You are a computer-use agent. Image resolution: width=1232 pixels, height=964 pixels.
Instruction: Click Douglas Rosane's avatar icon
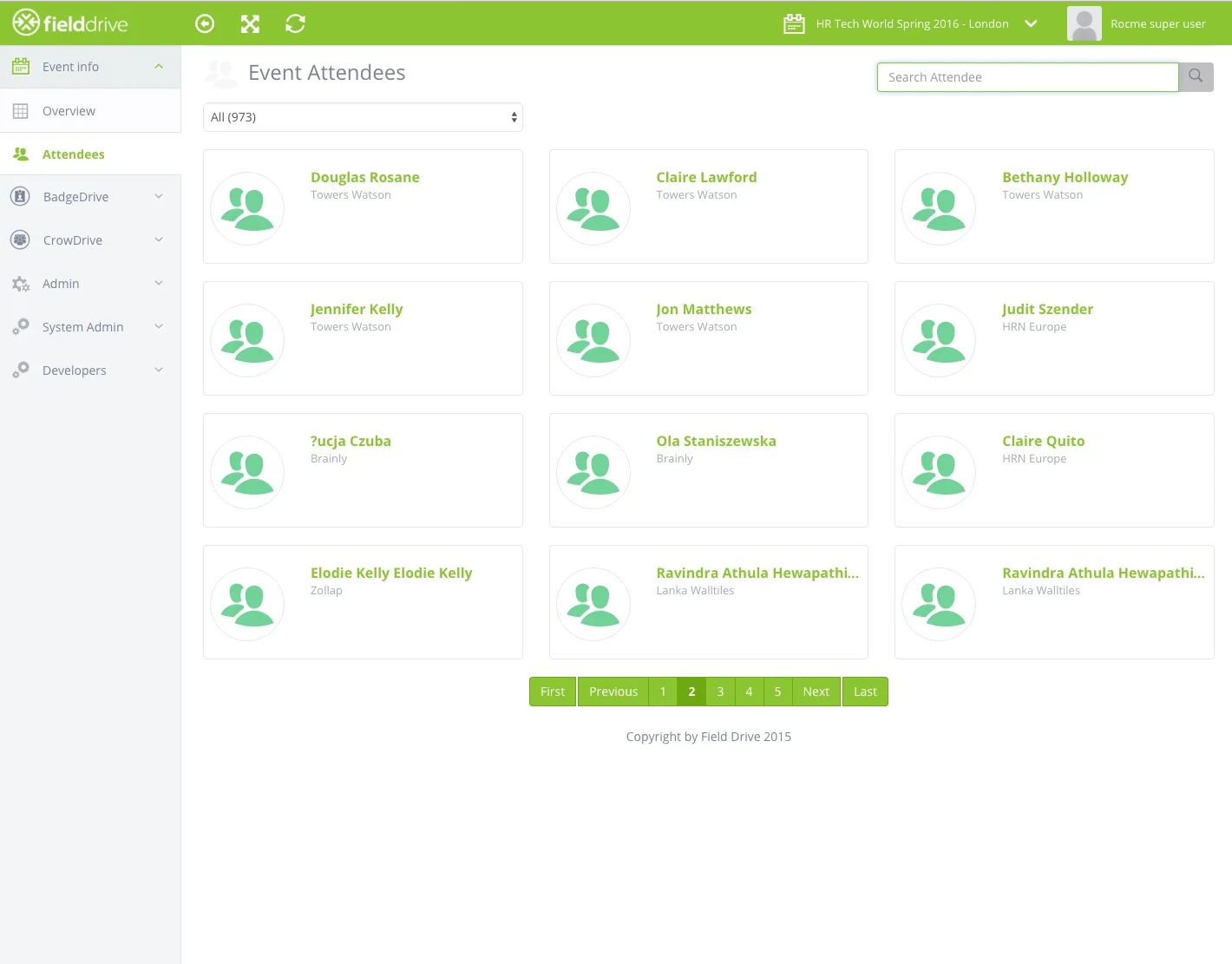coord(247,208)
